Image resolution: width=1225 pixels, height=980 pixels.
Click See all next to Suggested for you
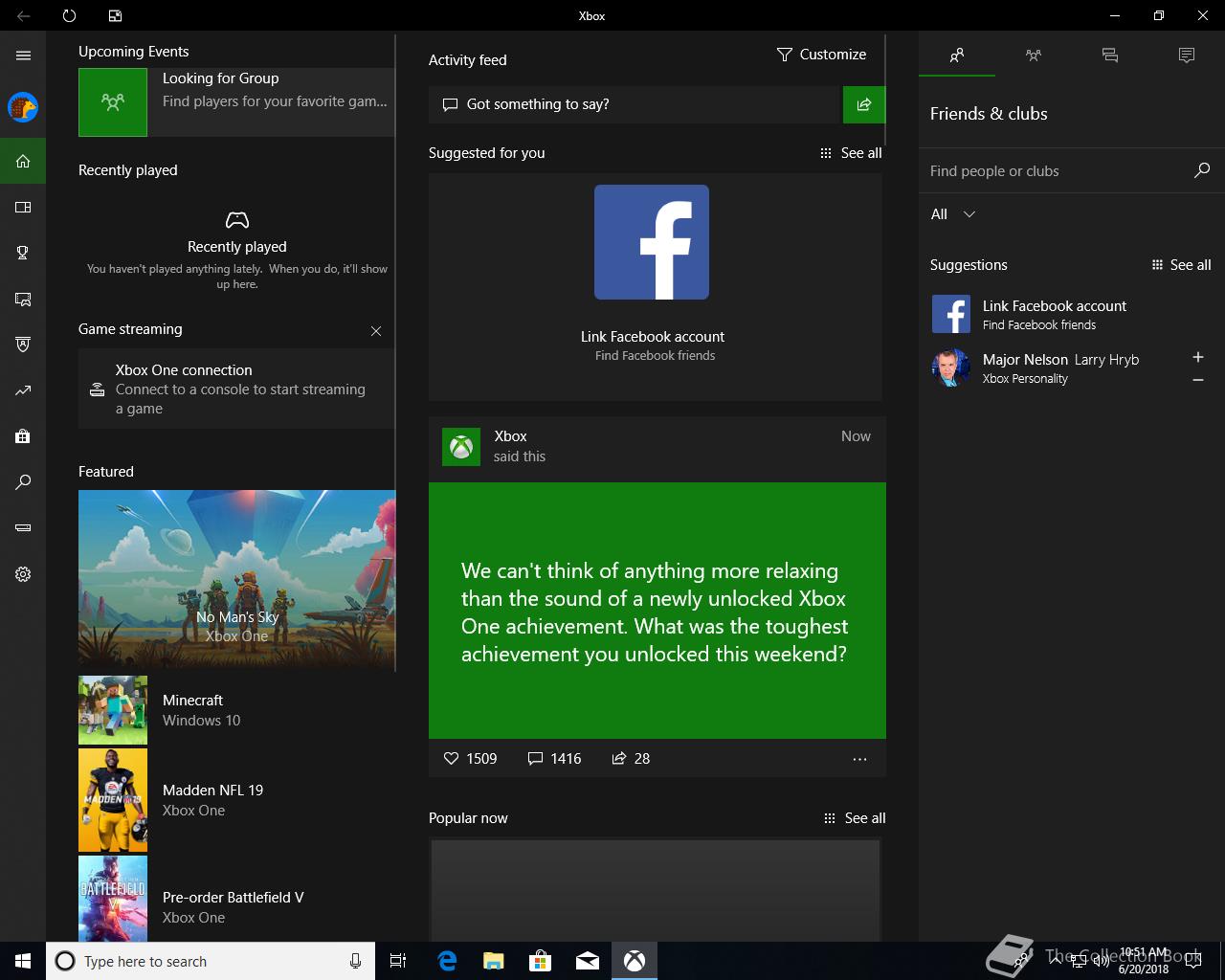tap(851, 153)
